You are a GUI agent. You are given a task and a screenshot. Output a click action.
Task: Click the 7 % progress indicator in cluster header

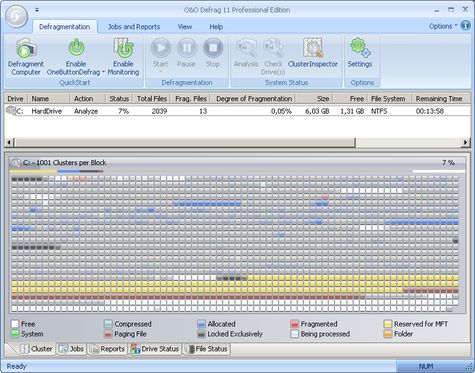coord(449,163)
